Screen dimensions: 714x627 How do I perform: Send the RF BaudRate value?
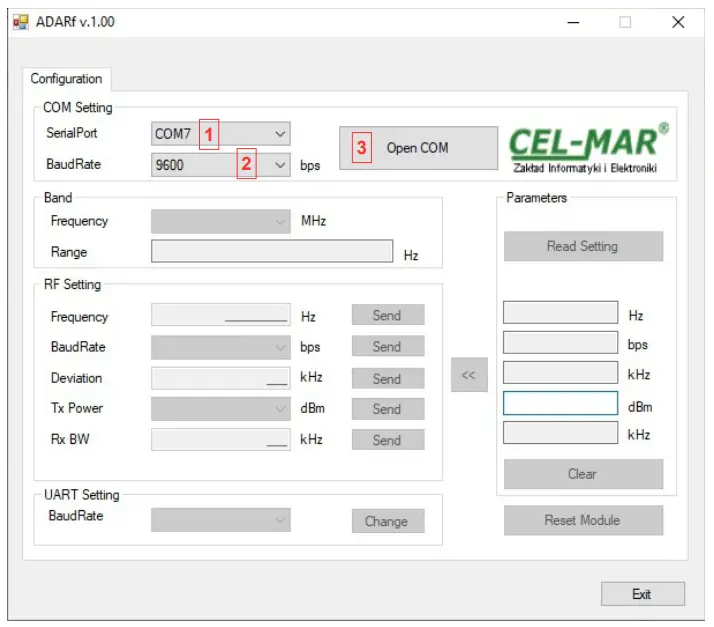pos(388,346)
